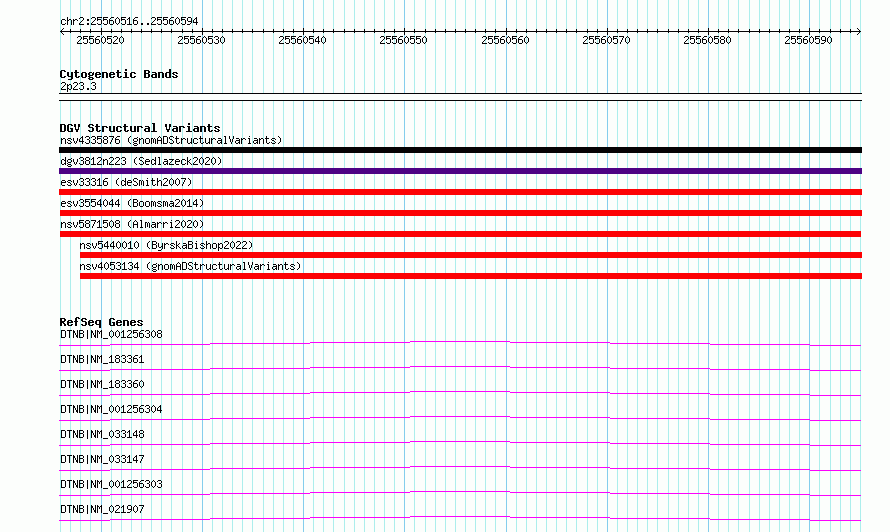Screen dimensions: 890x532
Task: Click the DTNB|NM_183361 transcript label
Action: [102, 359]
